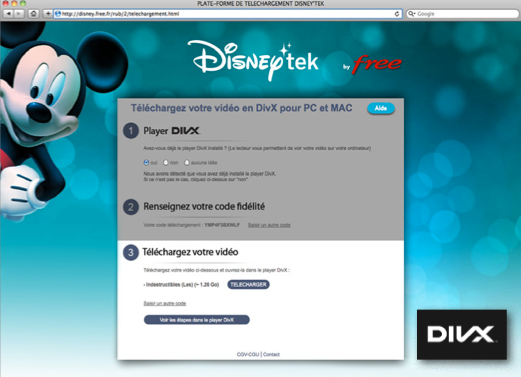Click the Disney'tek logo at top
The height and width of the screenshot is (377, 521).
coord(253,60)
